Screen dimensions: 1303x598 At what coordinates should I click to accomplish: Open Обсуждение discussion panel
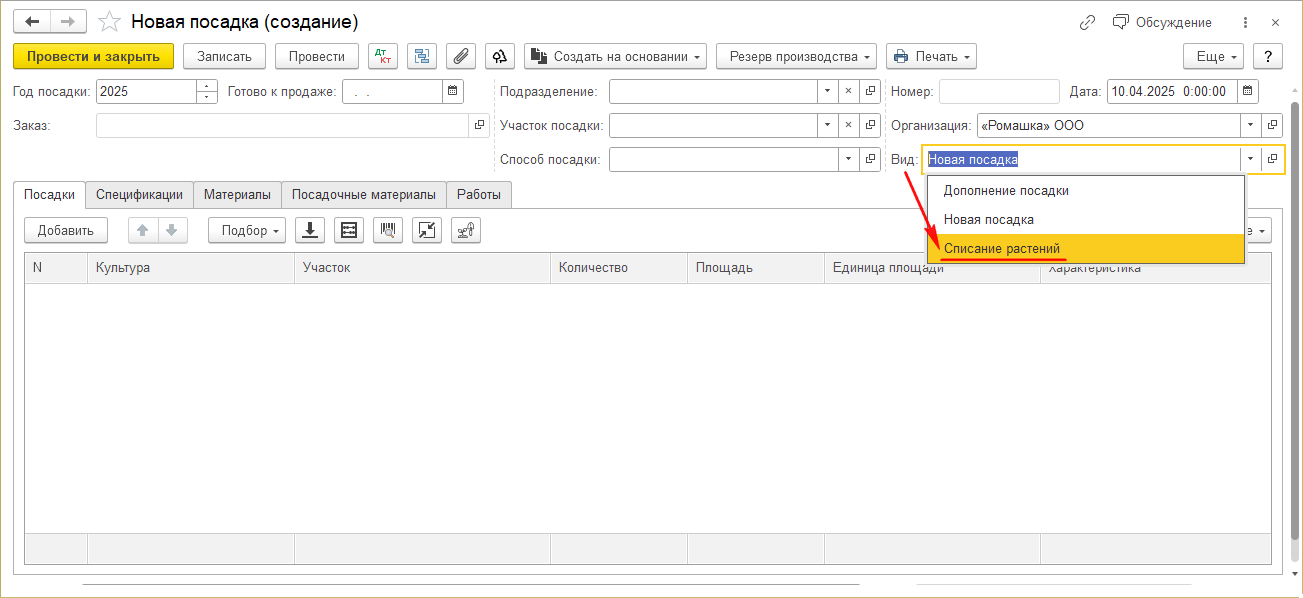tap(1162, 22)
